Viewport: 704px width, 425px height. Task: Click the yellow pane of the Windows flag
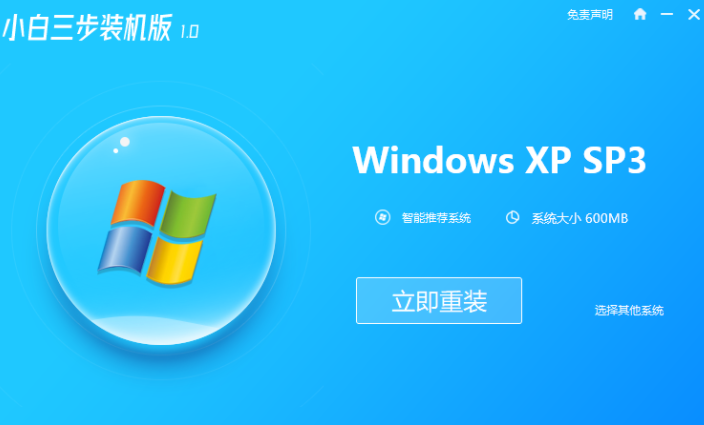pyautogui.click(x=174, y=262)
